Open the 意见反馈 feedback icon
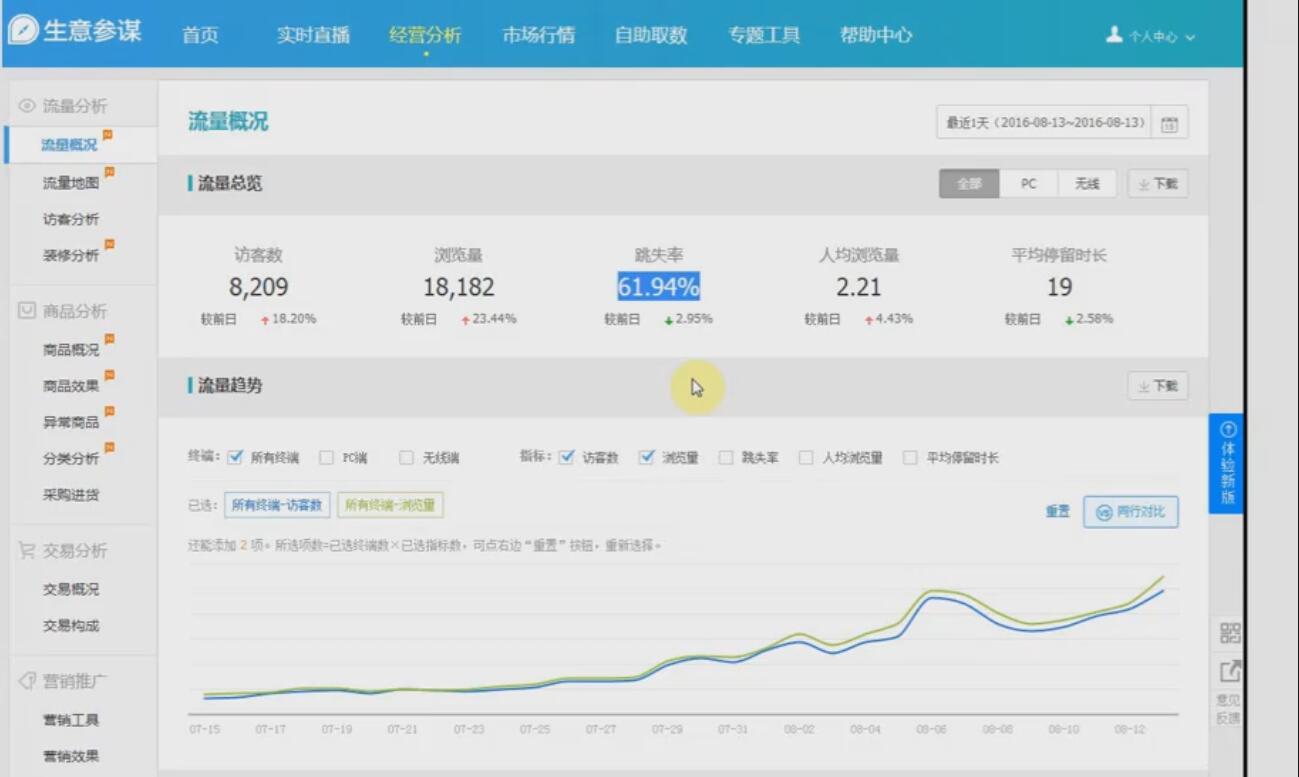The height and width of the screenshot is (777, 1299). tap(1230, 672)
